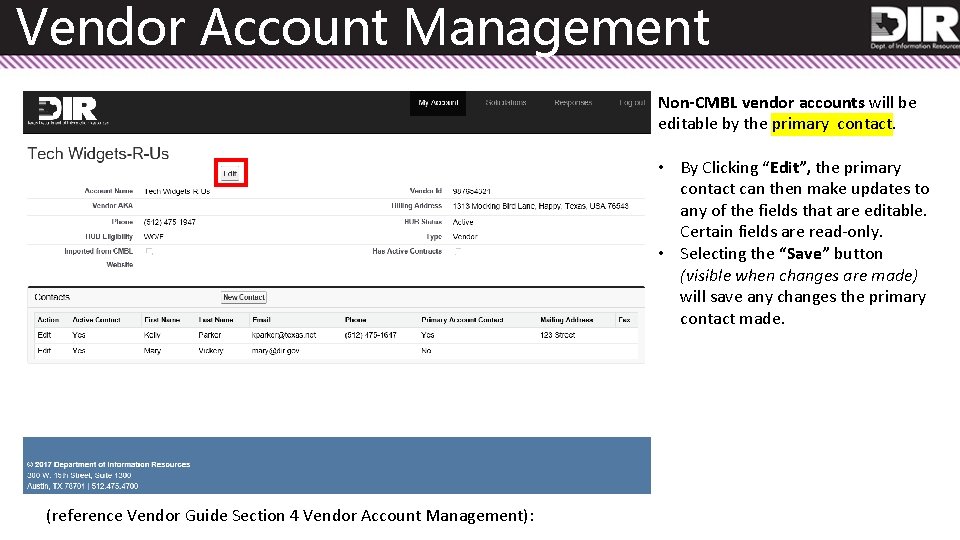Click the mary@dir.gov email cell

point(276,351)
